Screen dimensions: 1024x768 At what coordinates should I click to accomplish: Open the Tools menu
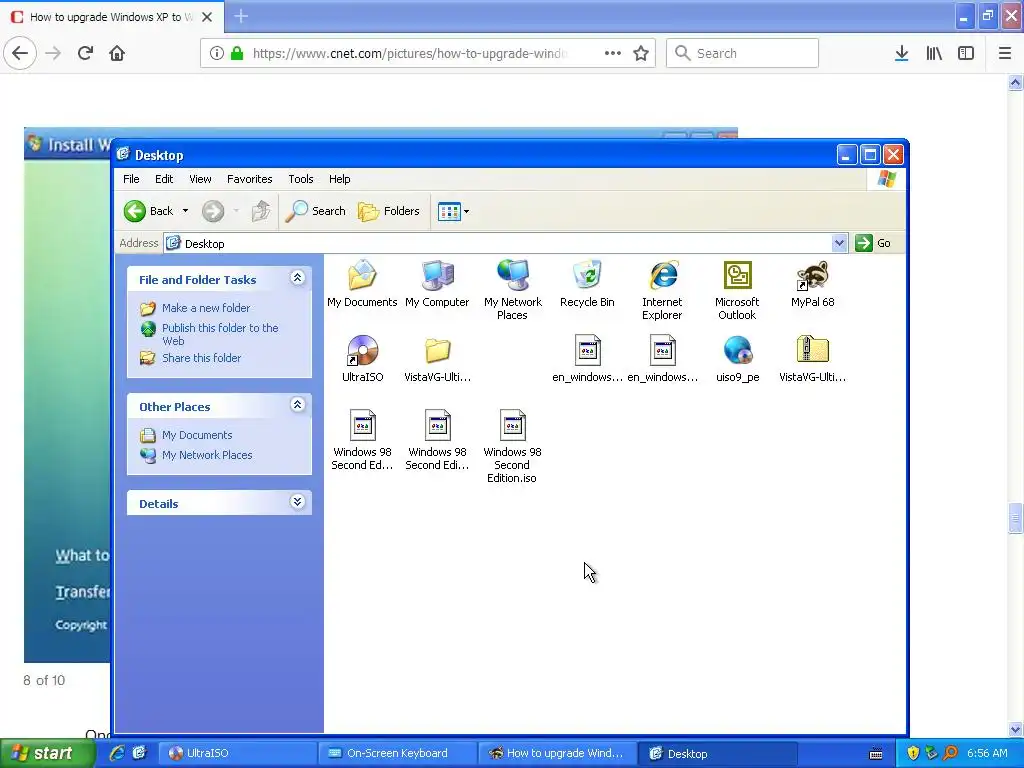(x=300, y=179)
